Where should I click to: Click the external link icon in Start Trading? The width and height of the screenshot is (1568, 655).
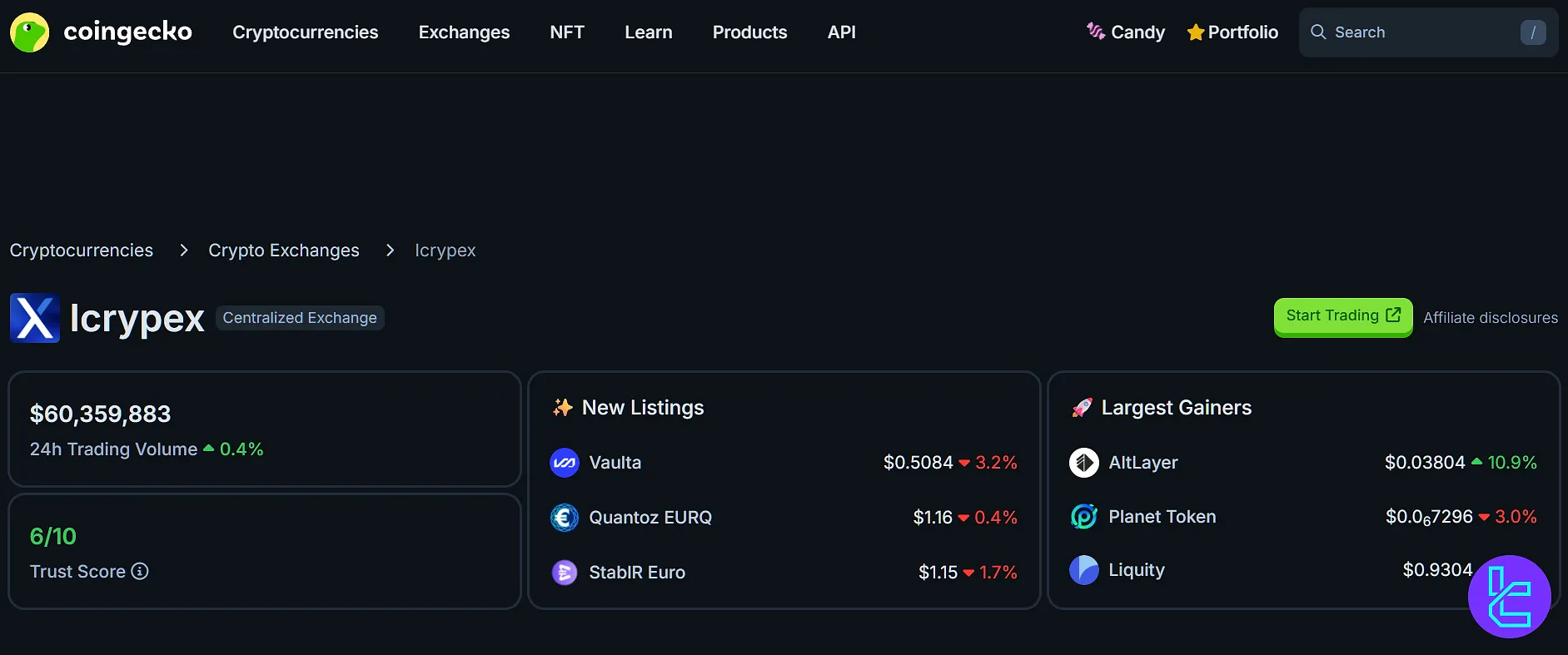[x=1393, y=315]
